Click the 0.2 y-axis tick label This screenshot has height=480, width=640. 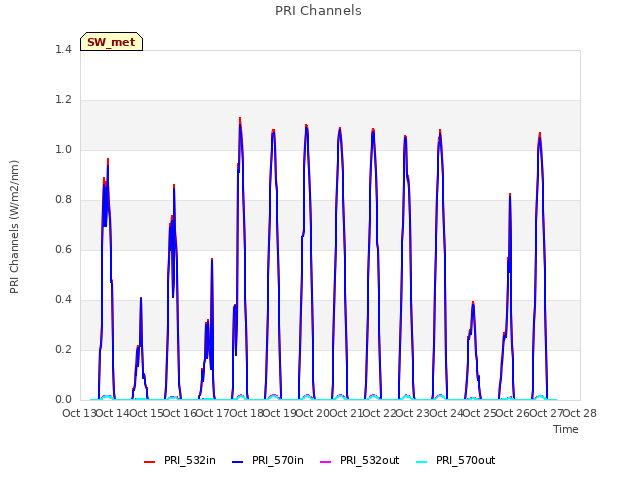click(x=63, y=349)
